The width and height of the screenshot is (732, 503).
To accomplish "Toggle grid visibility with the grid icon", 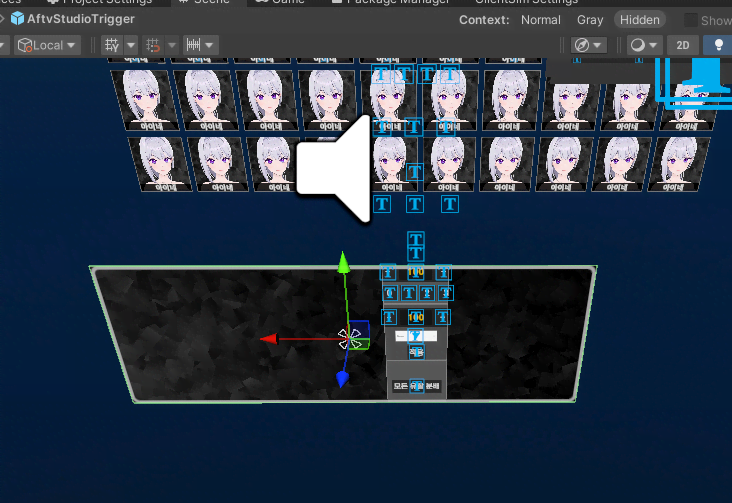I will pos(112,45).
